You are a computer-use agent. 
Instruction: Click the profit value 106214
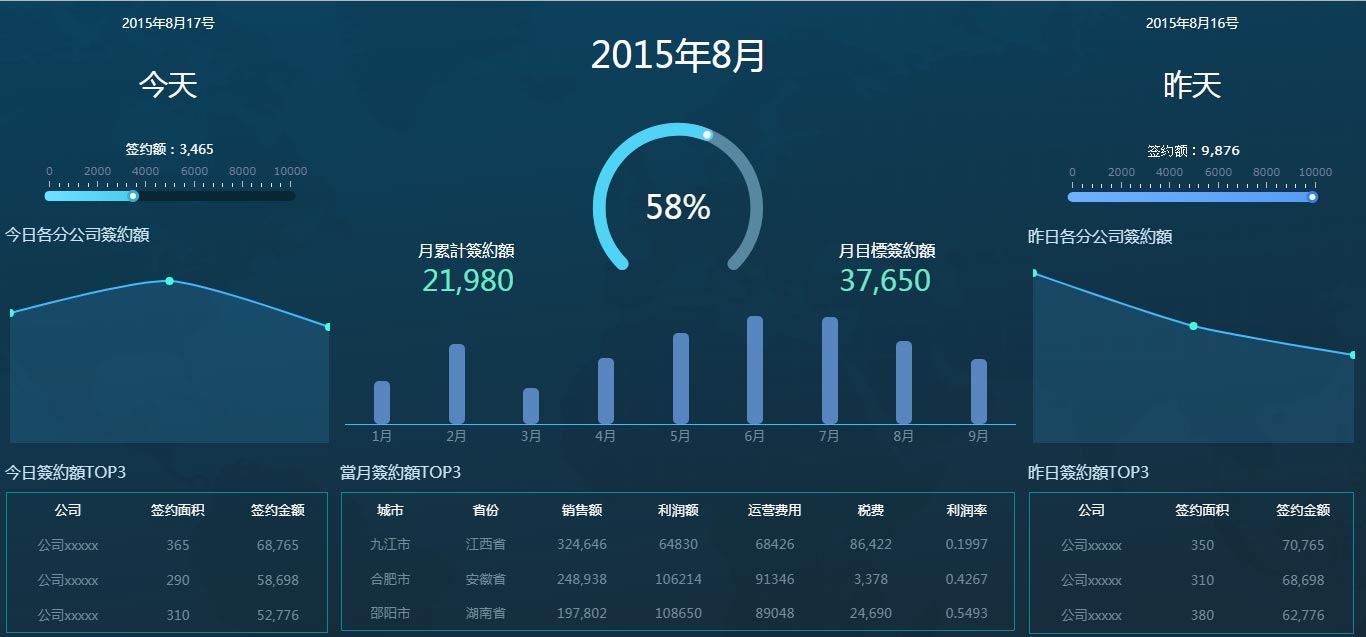pyautogui.click(x=678, y=579)
